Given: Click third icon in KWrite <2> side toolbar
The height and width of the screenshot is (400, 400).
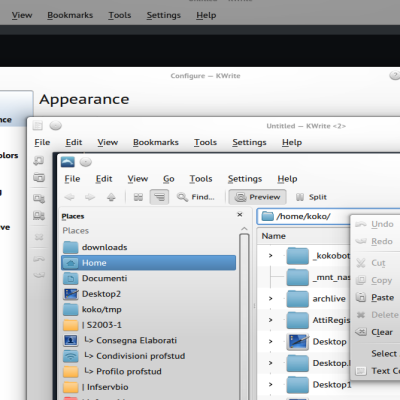Looking at the screenshot, I should pyautogui.click(x=39, y=199).
